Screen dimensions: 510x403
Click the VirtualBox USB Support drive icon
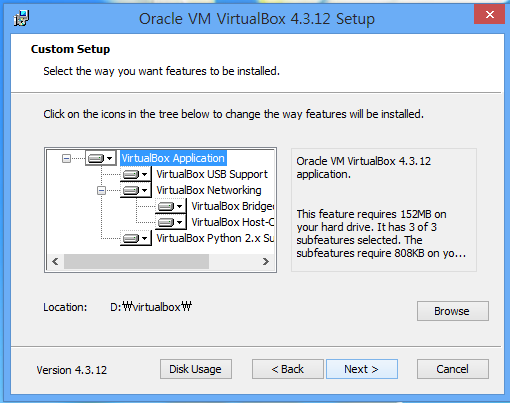[x=131, y=174]
